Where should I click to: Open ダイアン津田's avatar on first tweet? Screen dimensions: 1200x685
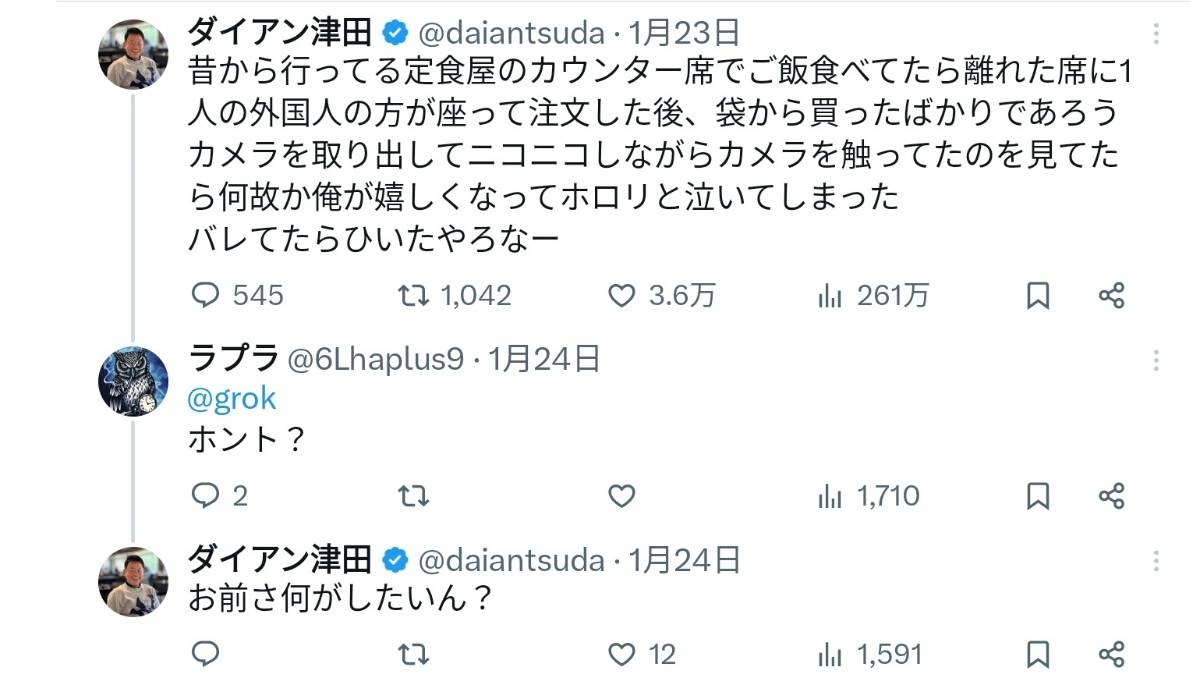pos(133,53)
